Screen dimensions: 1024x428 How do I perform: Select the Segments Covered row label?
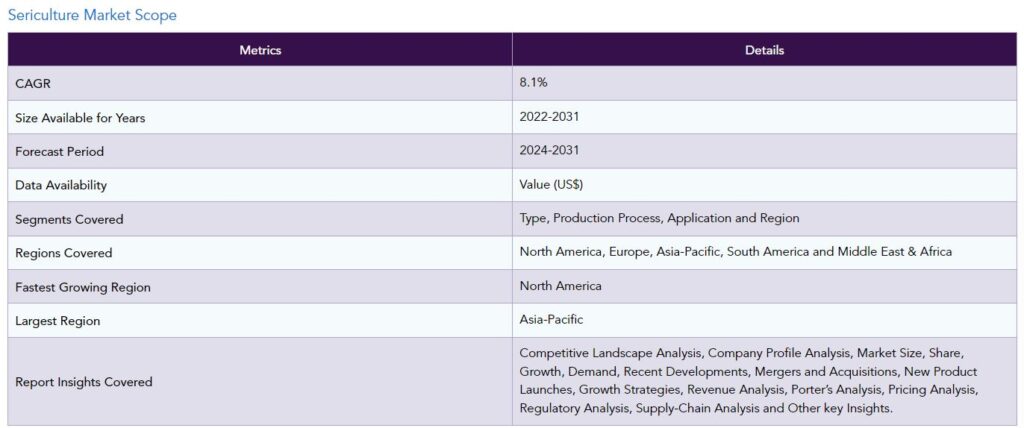(69, 220)
